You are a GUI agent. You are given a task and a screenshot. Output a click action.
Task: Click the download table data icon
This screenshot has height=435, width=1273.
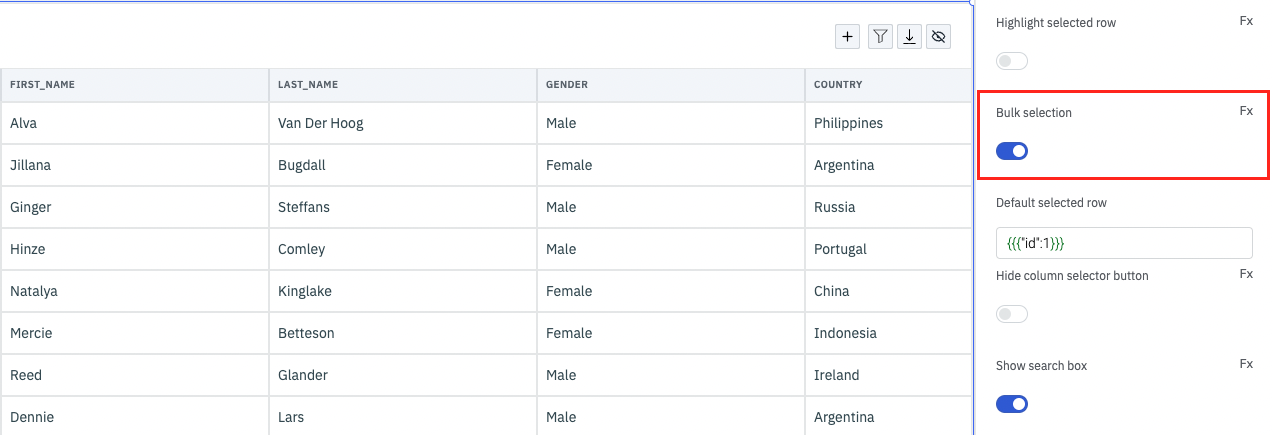pos(909,37)
